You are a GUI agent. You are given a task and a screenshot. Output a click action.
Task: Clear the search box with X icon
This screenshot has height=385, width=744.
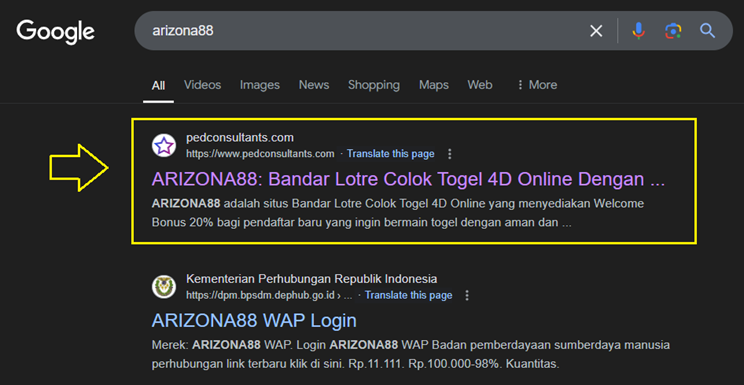click(596, 31)
